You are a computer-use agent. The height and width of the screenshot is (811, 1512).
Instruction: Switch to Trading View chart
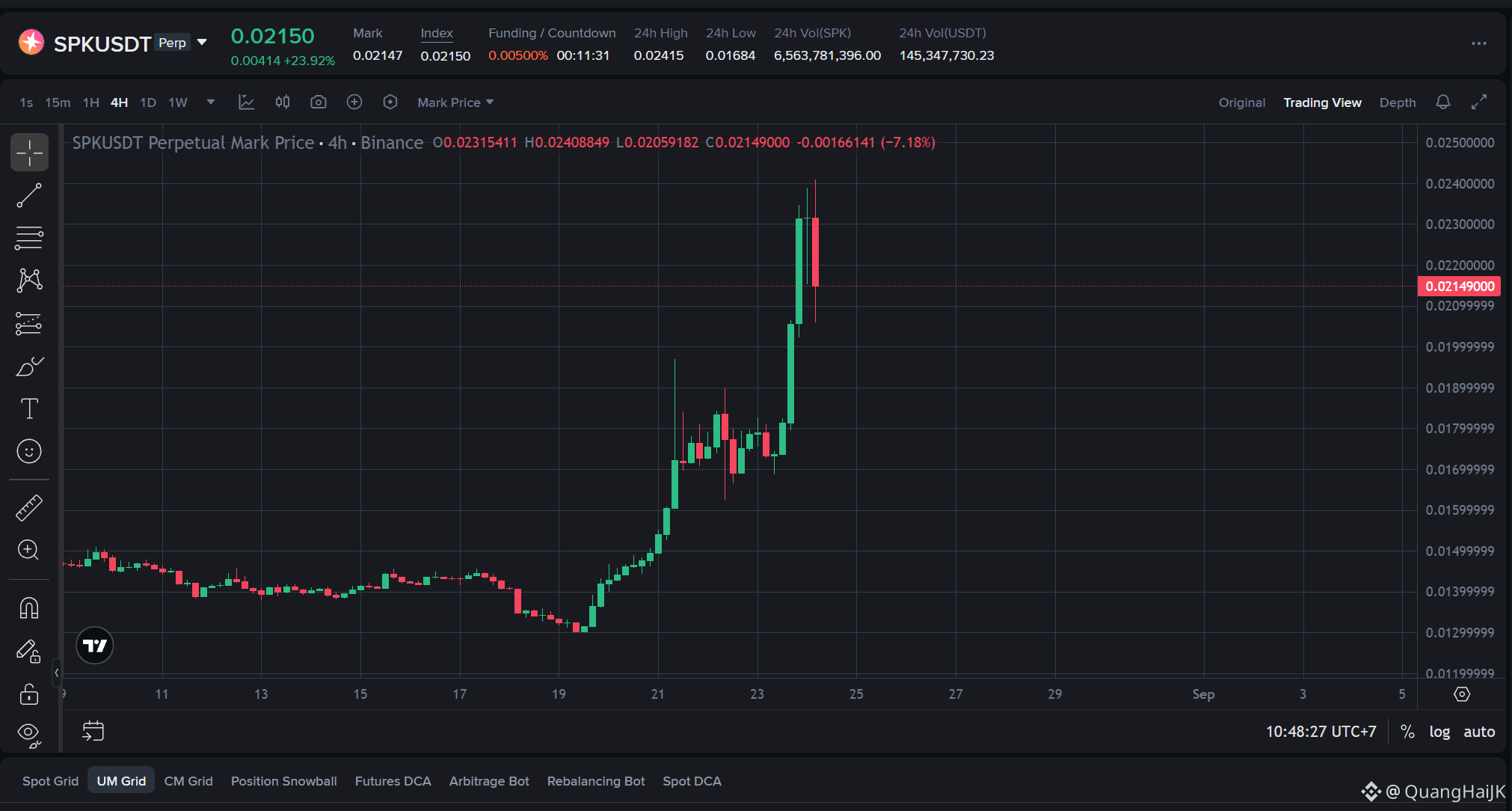tap(1322, 102)
